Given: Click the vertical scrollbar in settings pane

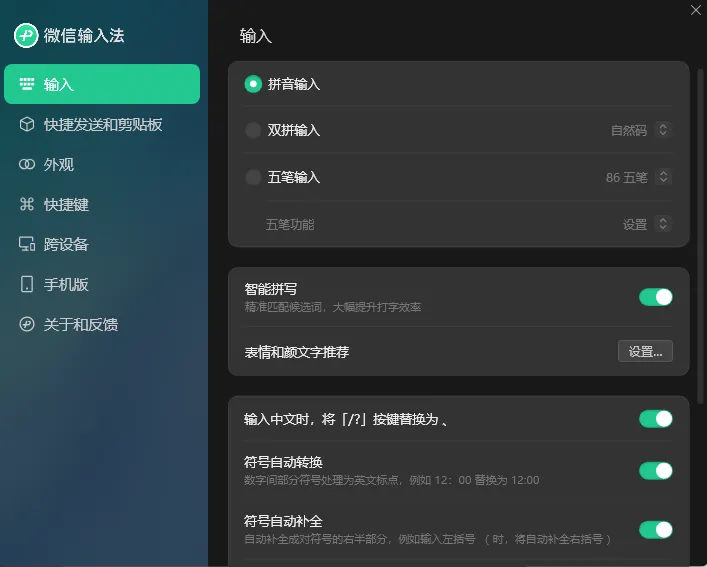Looking at the screenshot, I should (x=700, y=236).
